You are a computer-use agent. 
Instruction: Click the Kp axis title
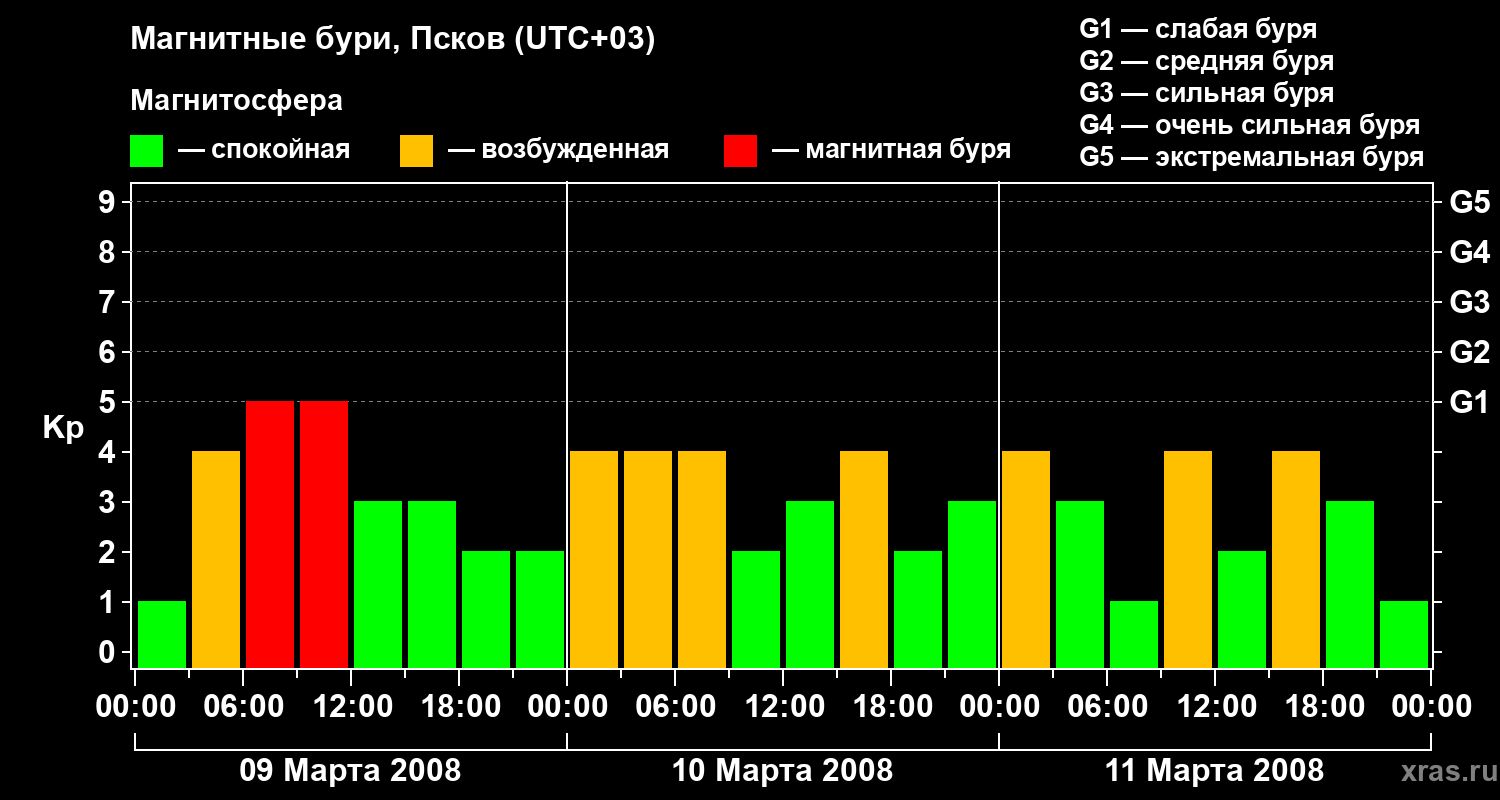tap(63, 428)
